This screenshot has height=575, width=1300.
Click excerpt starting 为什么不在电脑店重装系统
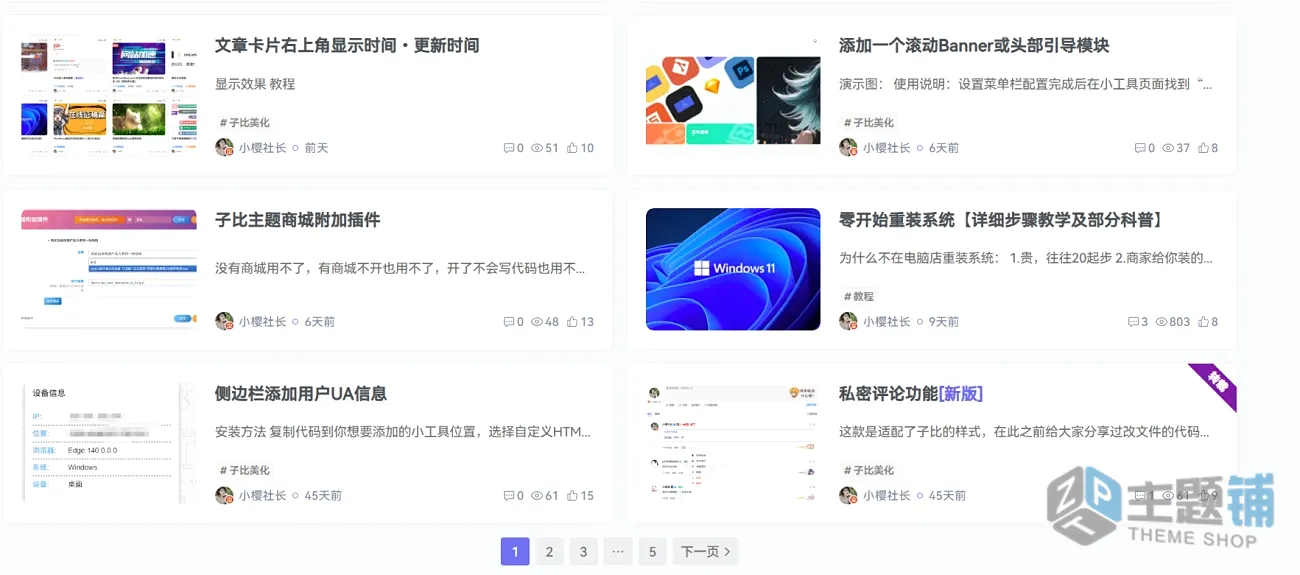[x=1025, y=258]
